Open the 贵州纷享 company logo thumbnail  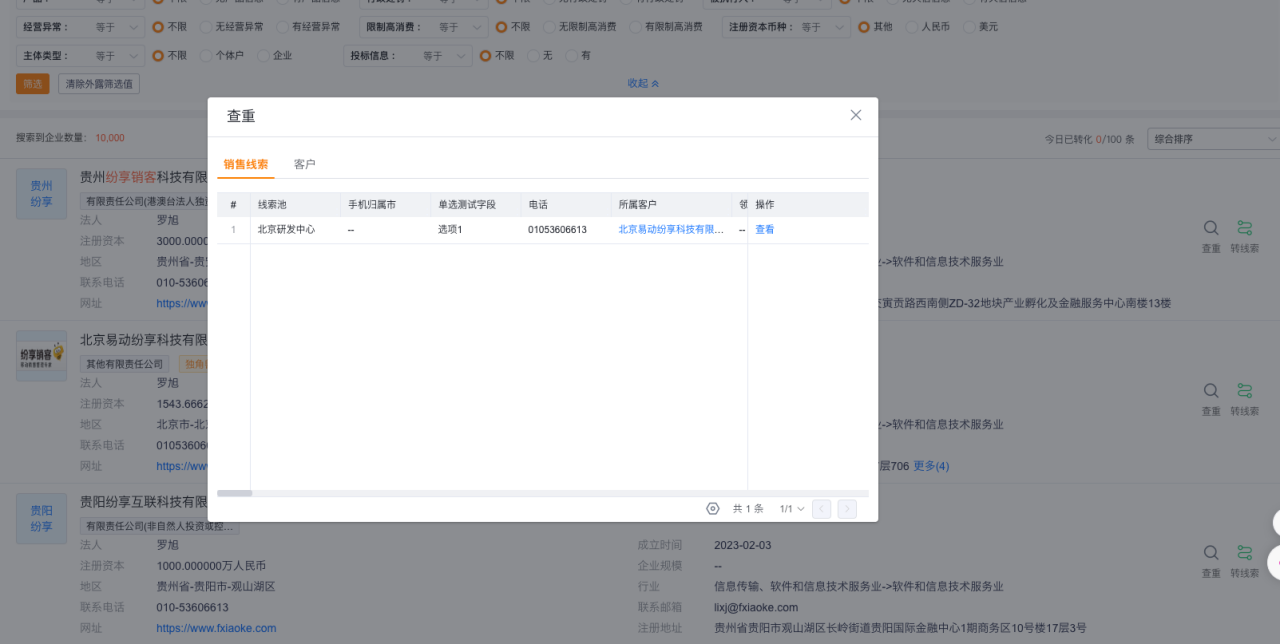click(x=41, y=194)
